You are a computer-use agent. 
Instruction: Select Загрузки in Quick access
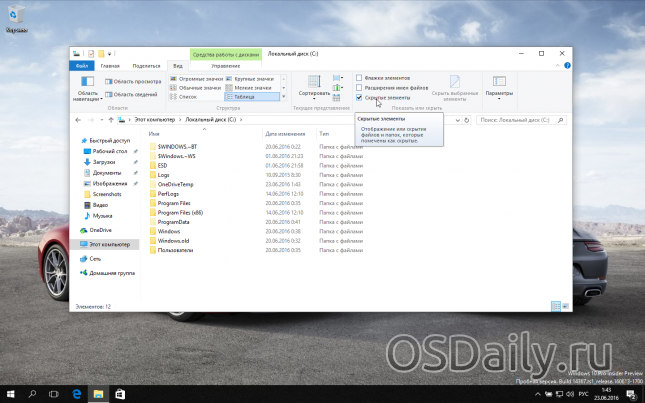[104, 162]
